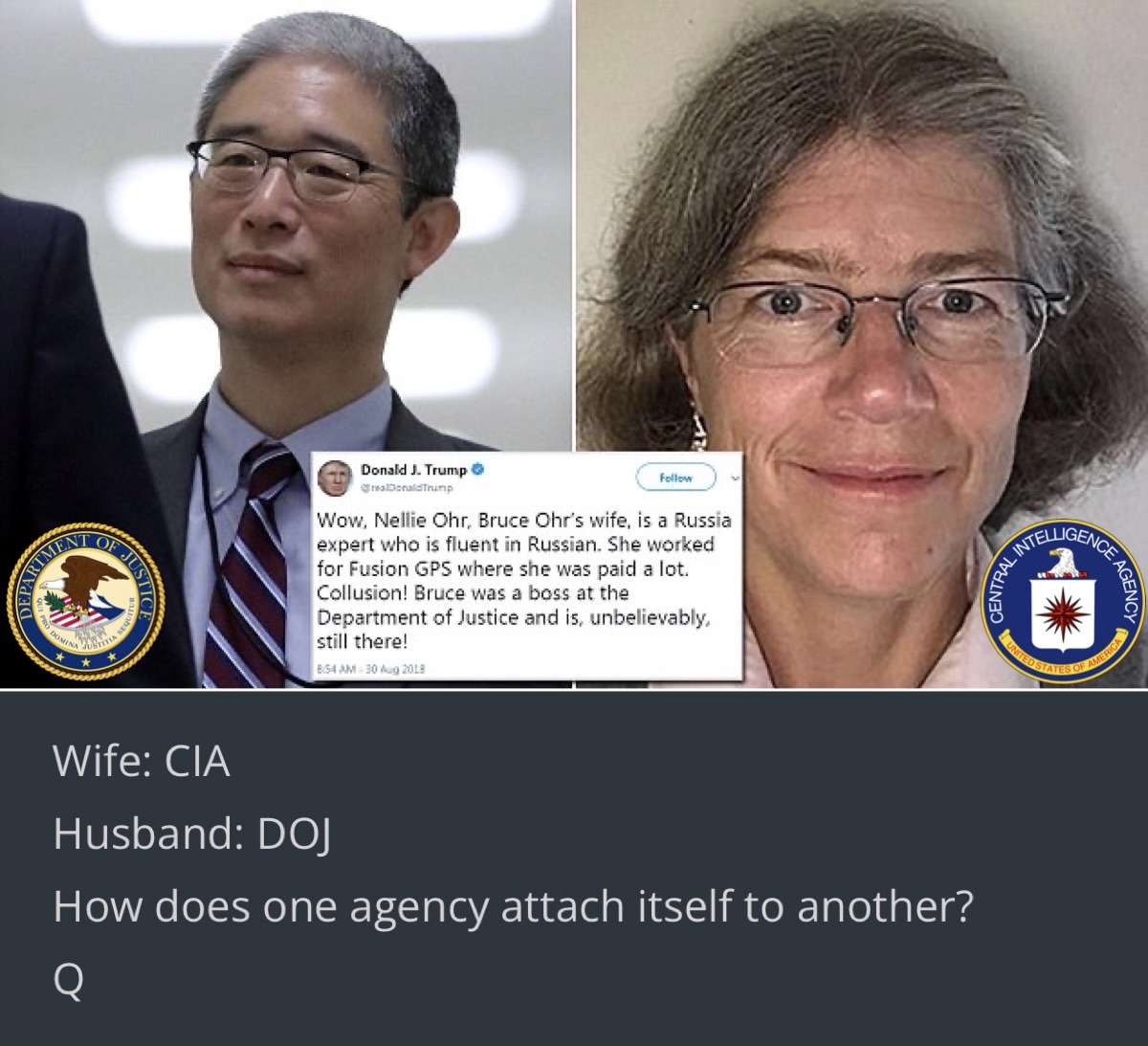
Task: Click the "How does one agency attach" line
Action: [x=513, y=906]
